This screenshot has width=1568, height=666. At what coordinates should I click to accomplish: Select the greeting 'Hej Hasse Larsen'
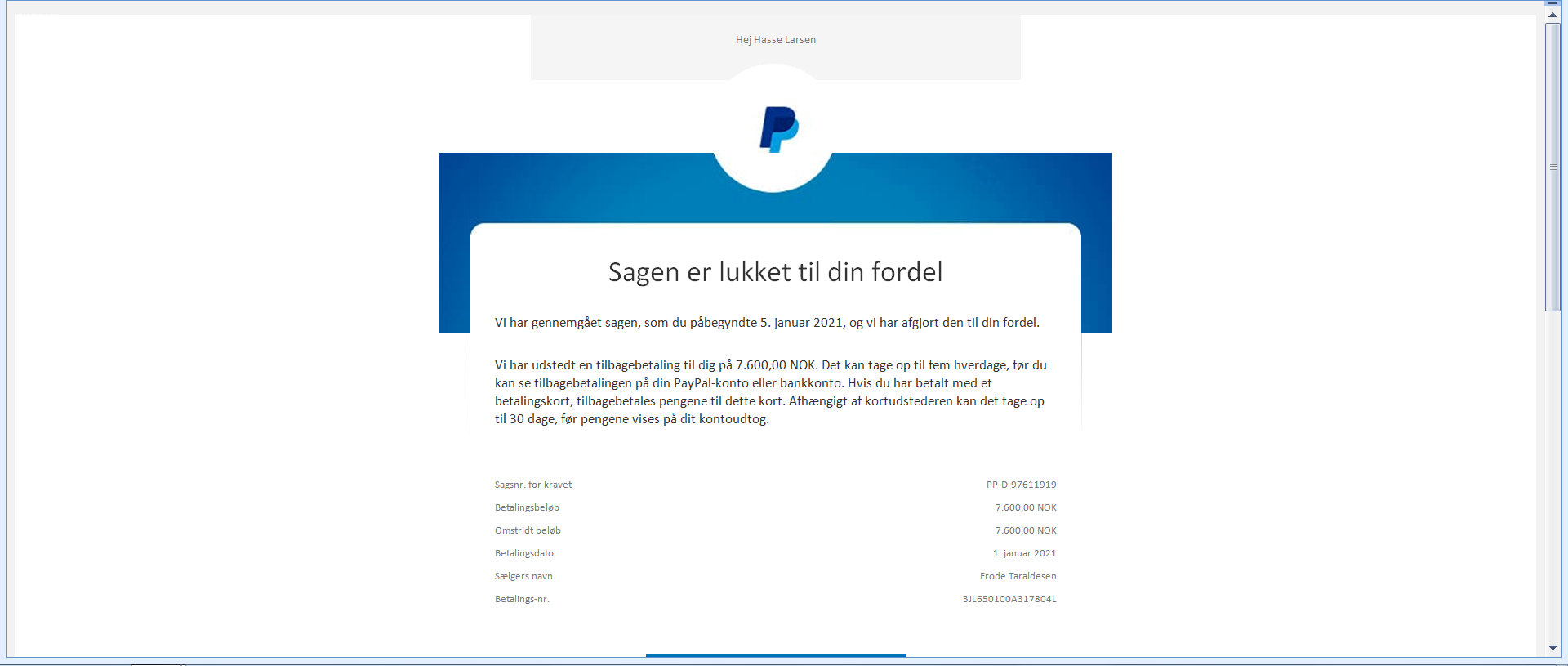[x=776, y=40]
